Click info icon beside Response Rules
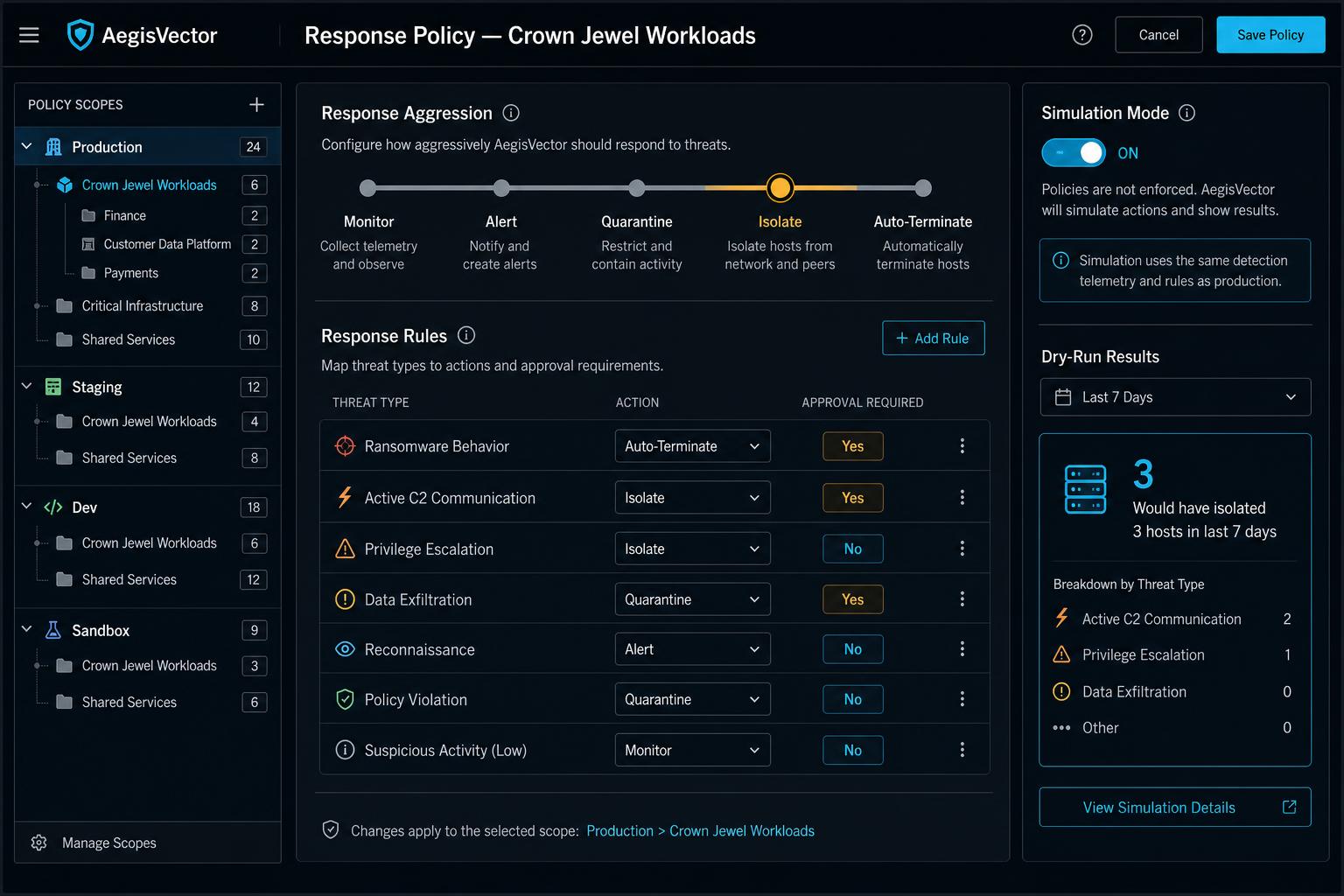The image size is (1344, 896). pos(466,335)
